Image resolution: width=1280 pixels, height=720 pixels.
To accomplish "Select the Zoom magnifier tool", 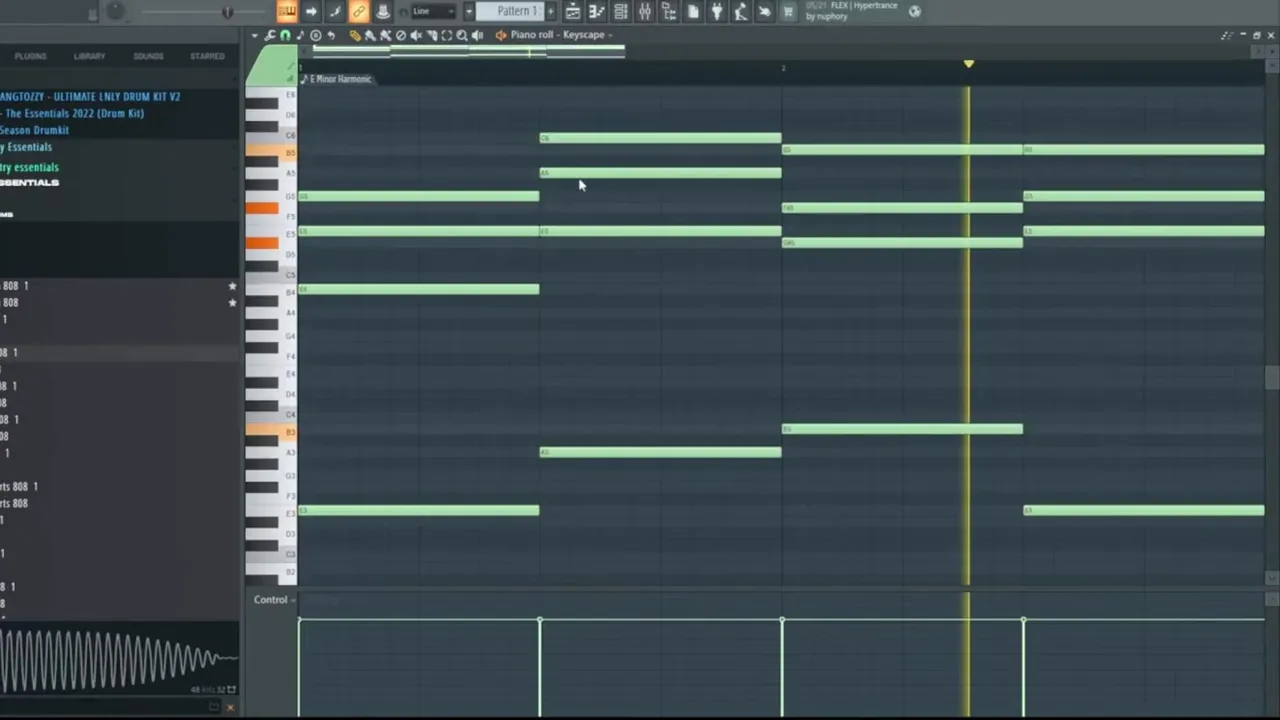I will (462, 36).
